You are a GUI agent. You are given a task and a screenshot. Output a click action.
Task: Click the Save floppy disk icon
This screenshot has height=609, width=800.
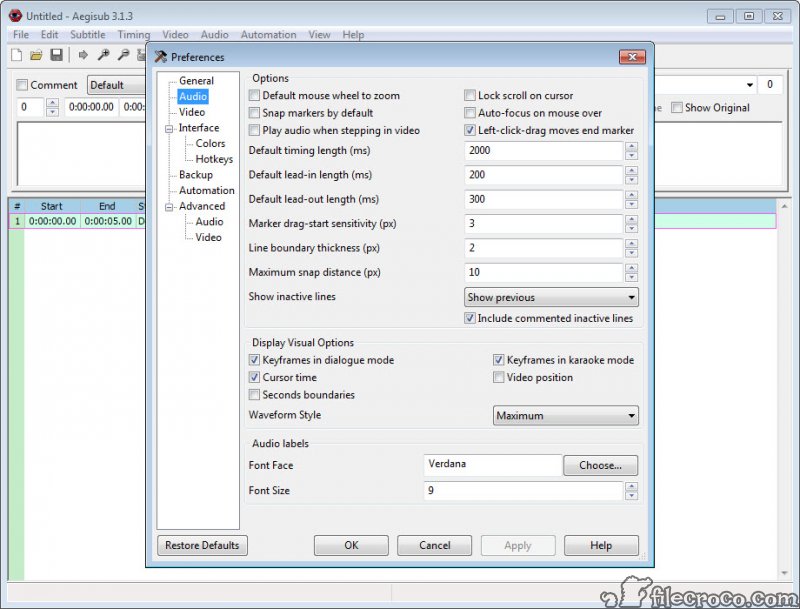click(56, 55)
